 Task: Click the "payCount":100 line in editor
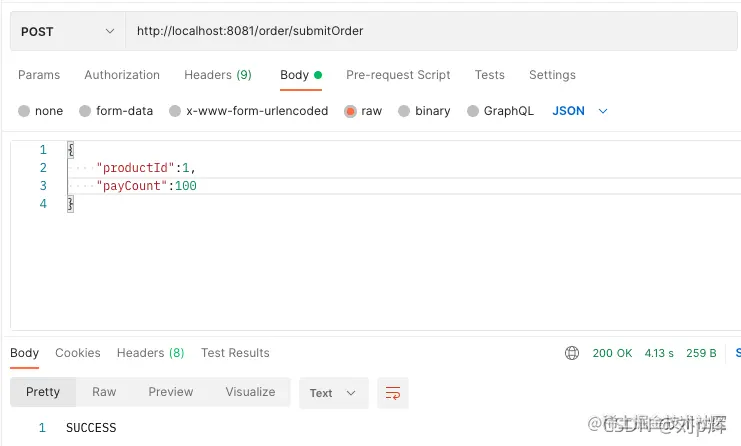point(146,186)
